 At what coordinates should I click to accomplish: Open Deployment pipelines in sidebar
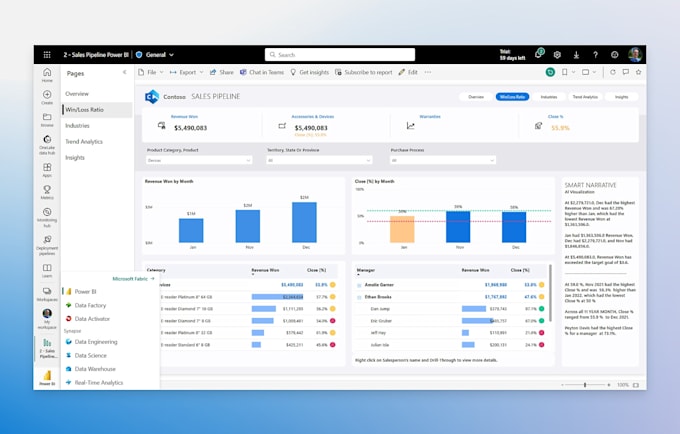click(x=47, y=245)
